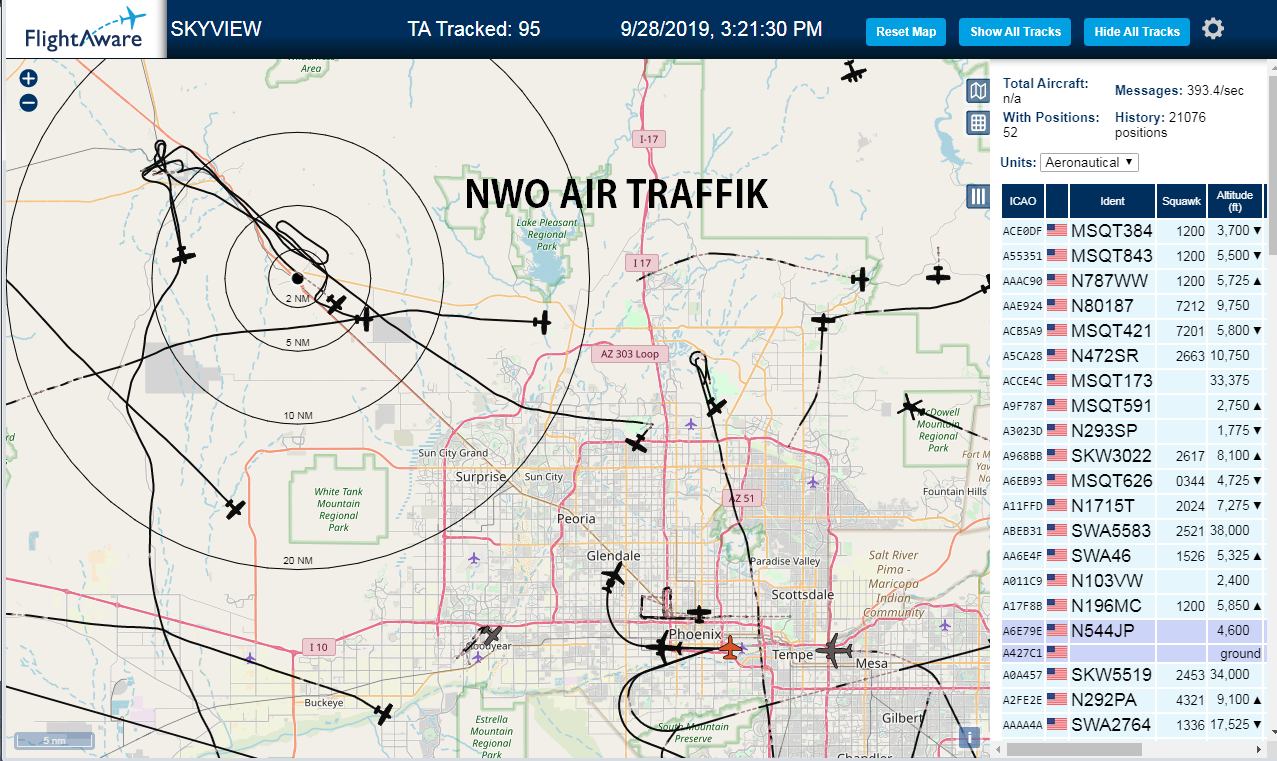Click the purple airport marker near Sun City
The image size is (1277, 761).
tap(473, 558)
